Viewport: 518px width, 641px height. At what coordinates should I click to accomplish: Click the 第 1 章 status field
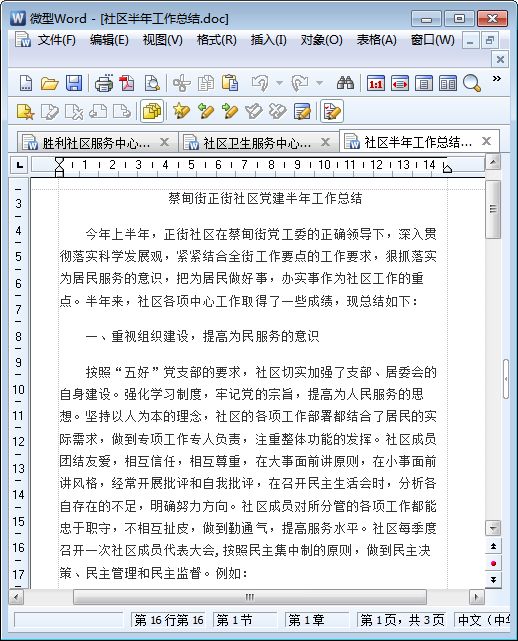[318, 620]
